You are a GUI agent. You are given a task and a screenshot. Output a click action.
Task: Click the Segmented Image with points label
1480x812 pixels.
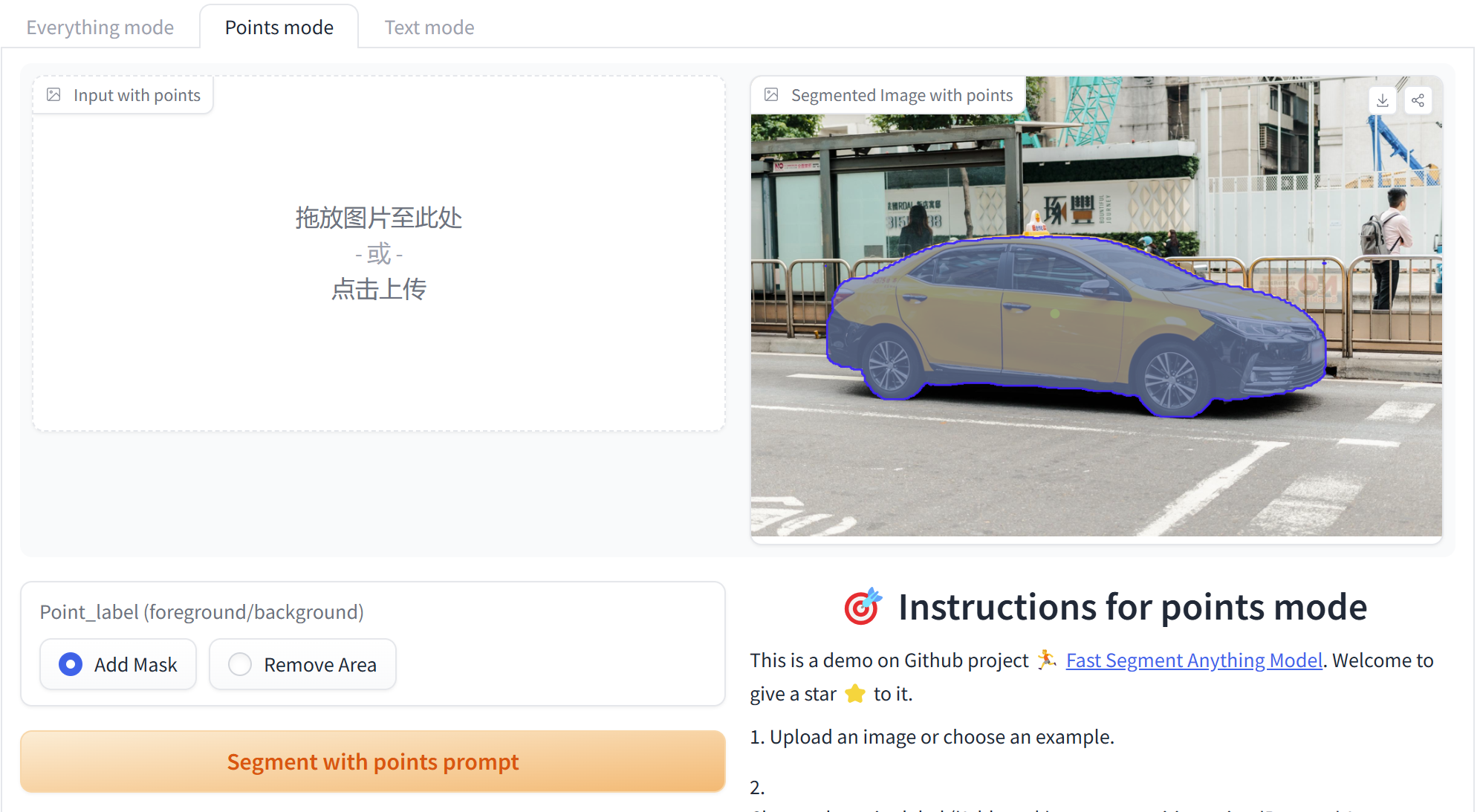[901, 95]
